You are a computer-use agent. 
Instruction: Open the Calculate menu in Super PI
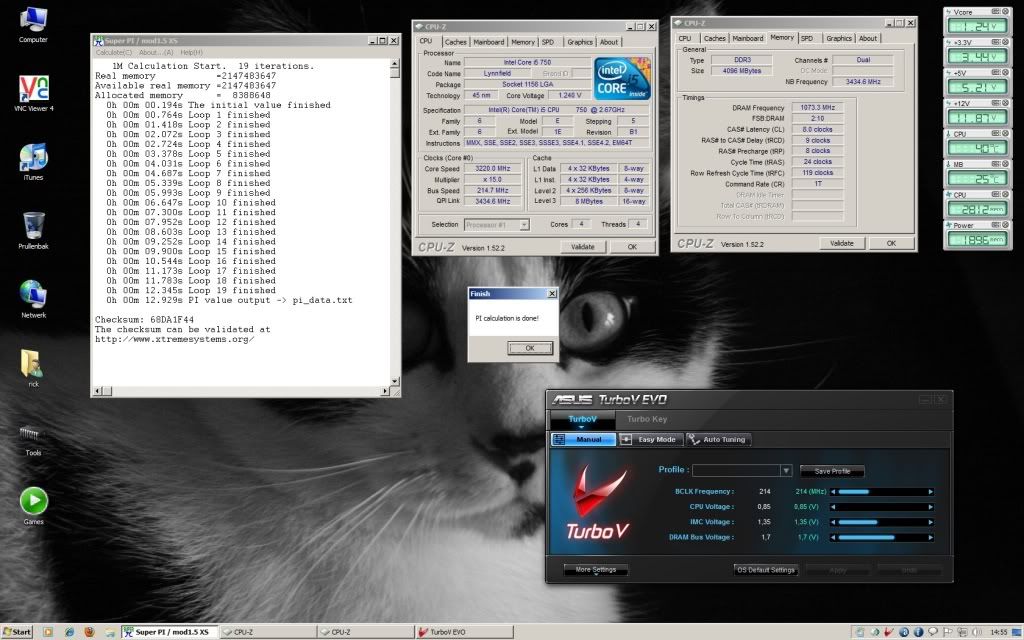click(x=113, y=52)
